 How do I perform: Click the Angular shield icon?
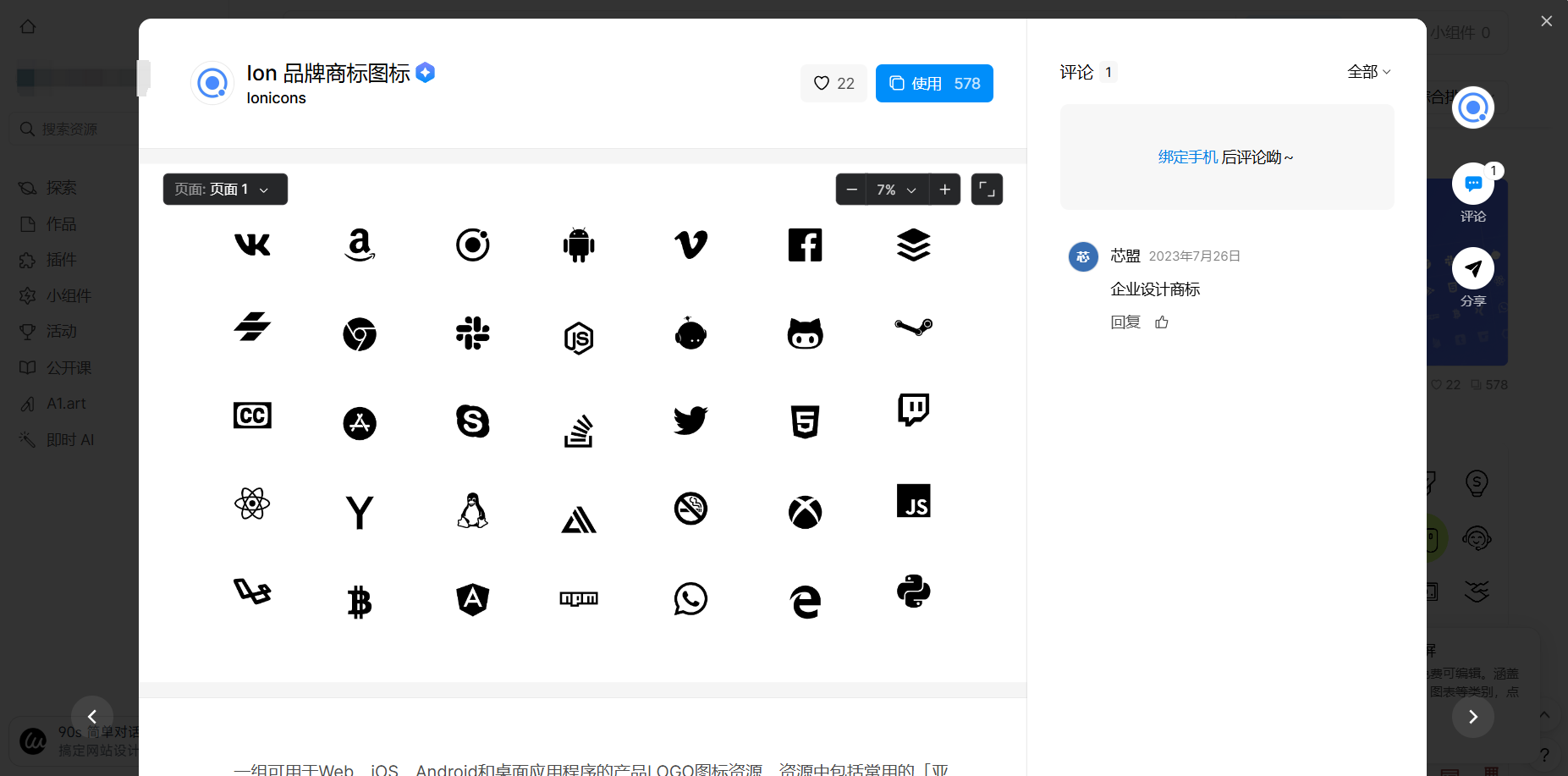472,599
